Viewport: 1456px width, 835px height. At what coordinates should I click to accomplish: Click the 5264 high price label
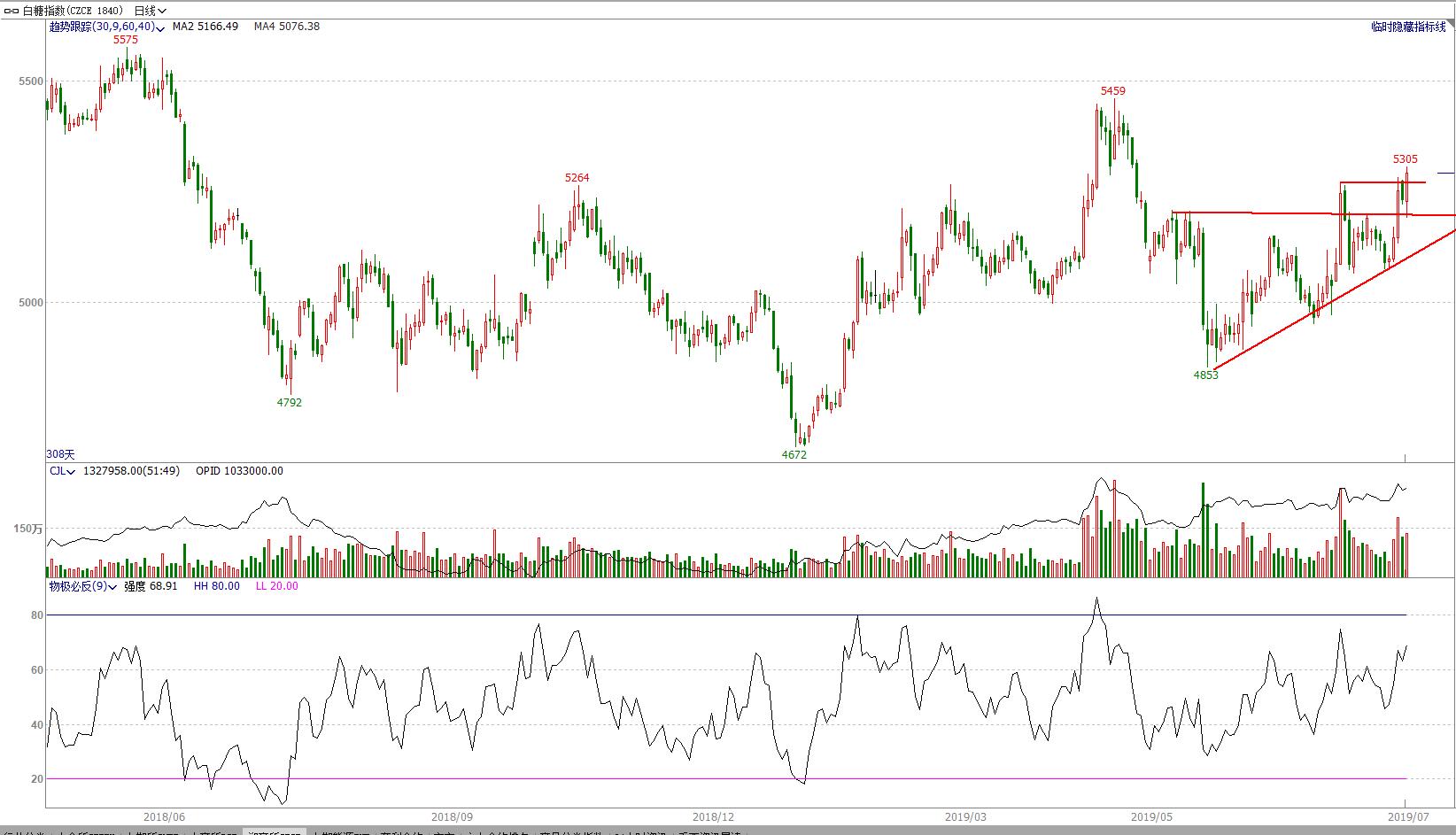[x=577, y=178]
